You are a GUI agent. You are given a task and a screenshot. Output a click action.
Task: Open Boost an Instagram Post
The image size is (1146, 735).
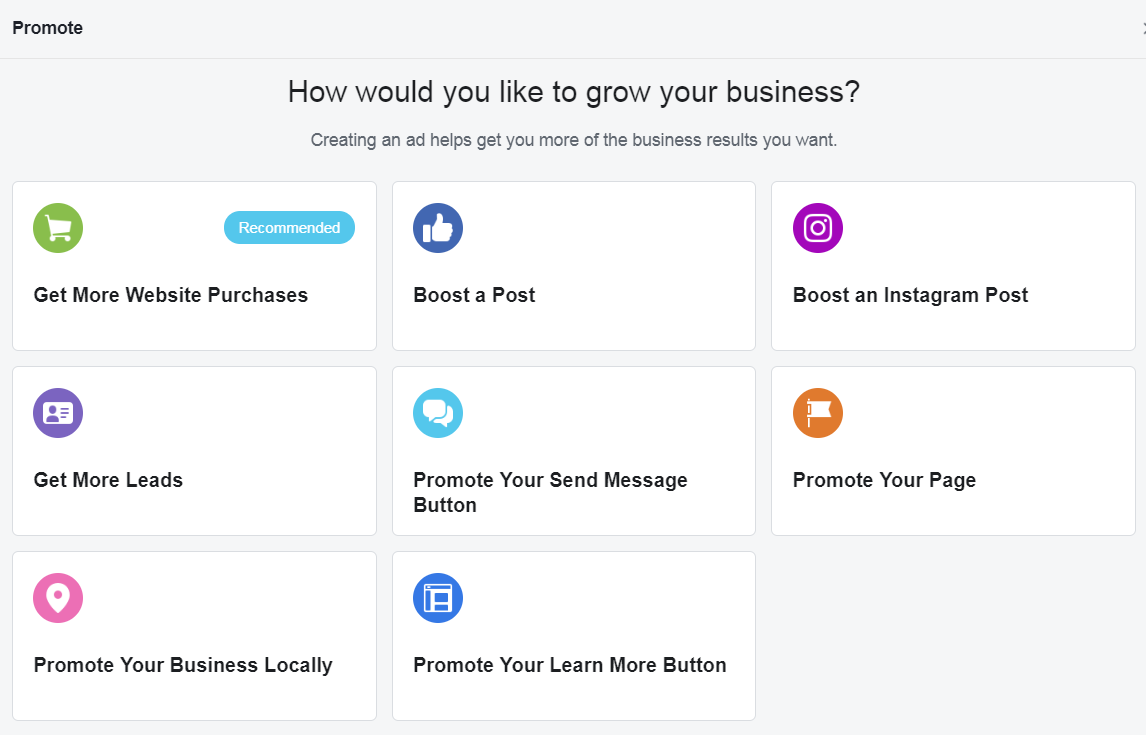point(952,265)
